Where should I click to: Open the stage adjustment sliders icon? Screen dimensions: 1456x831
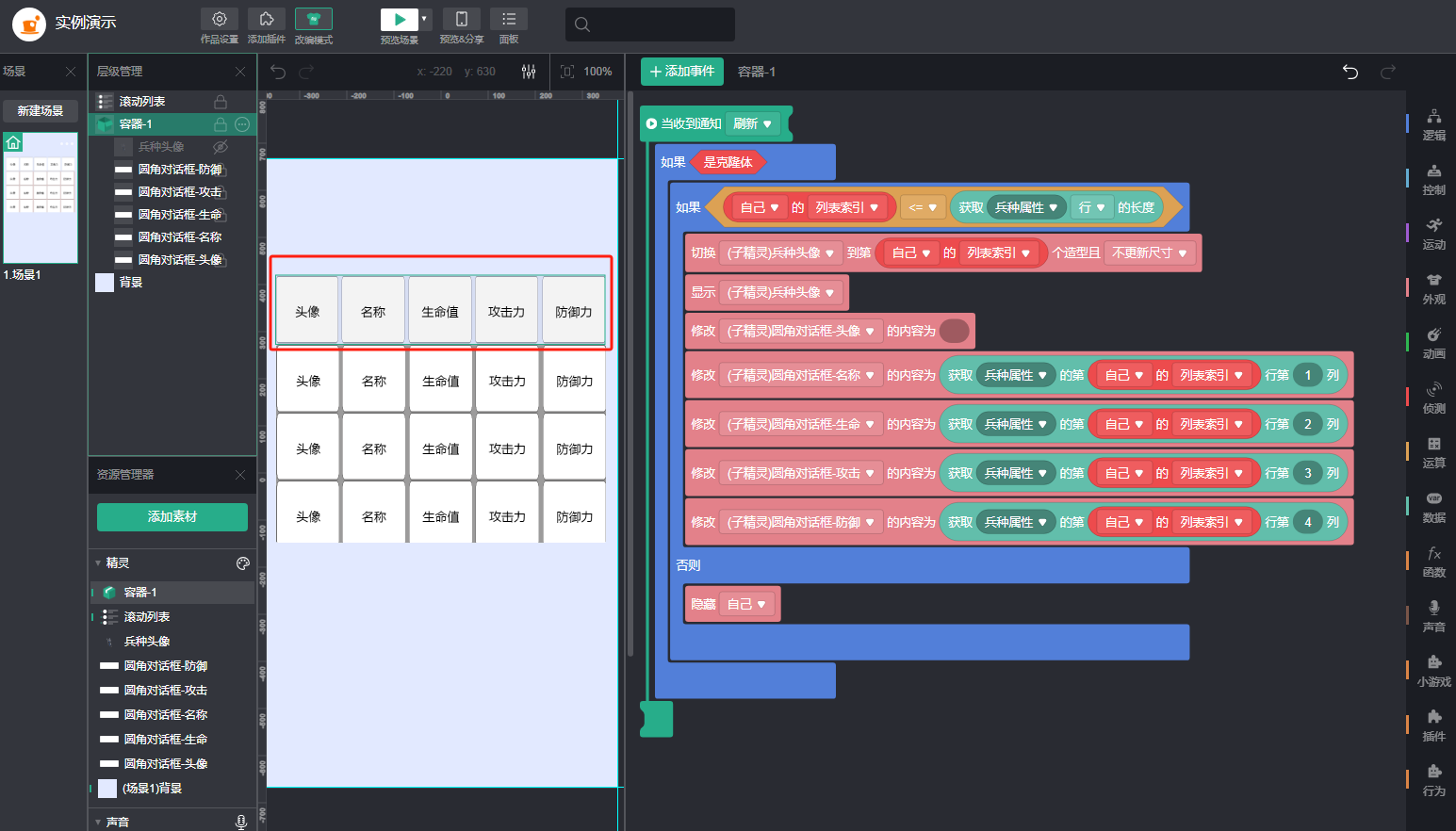point(529,72)
